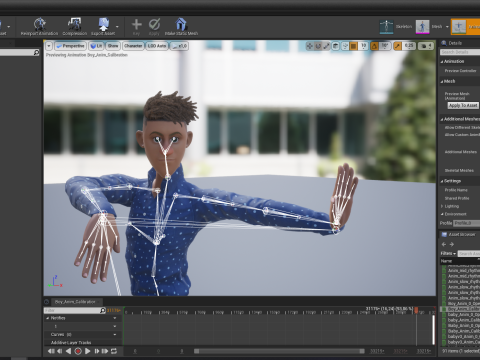Toggle scale snapping icon
The height and width of the screenshot is (360, 480).
(397, 46)
